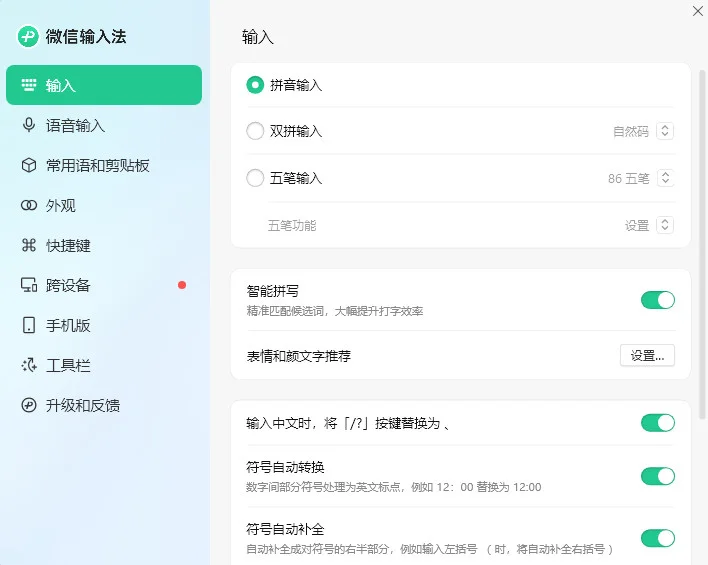Open the 五笔功能 设置 dropdown
The width and height of the screenshot is (708, 565).
(665, 225)
